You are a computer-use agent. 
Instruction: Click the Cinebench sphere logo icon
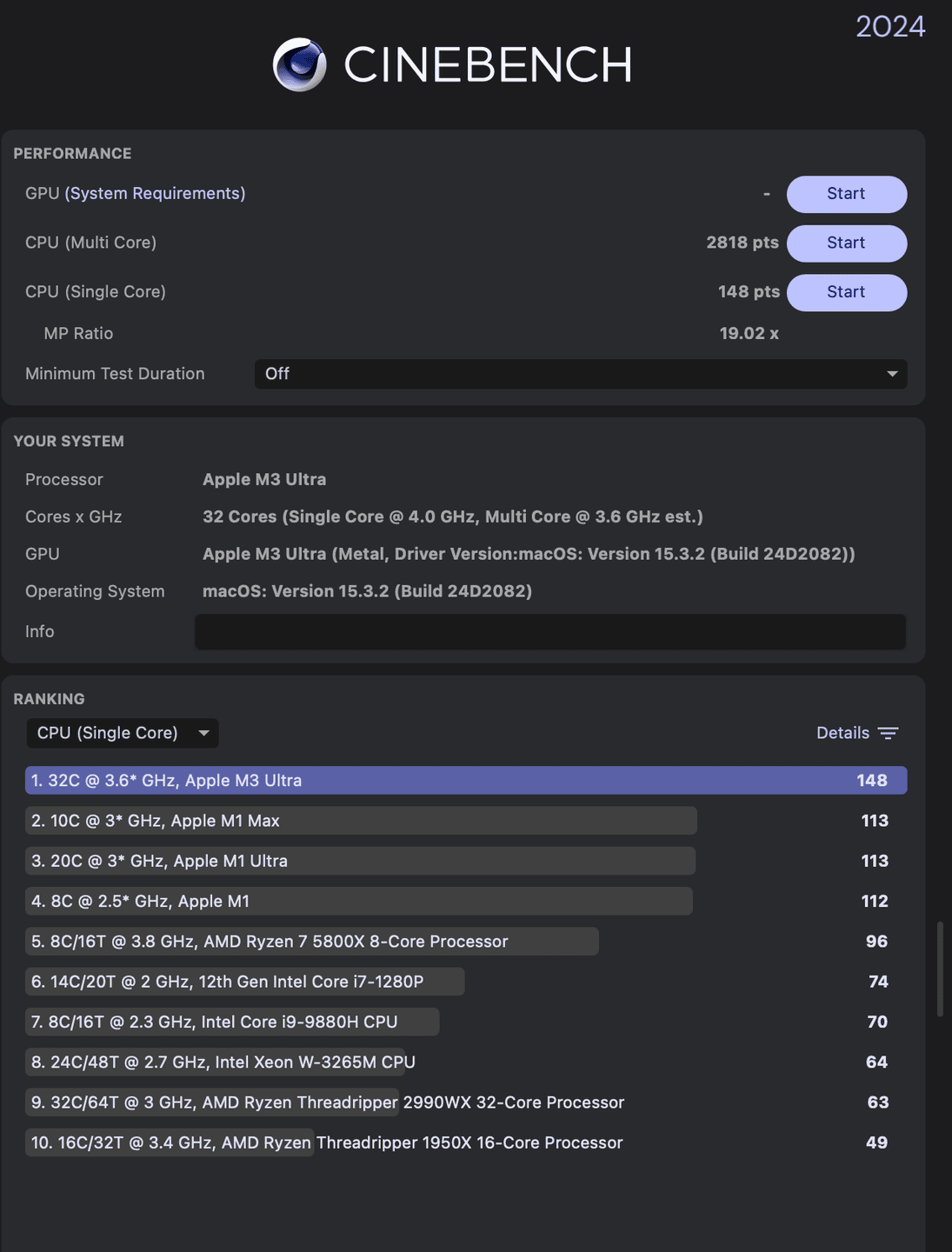(300, 64)
